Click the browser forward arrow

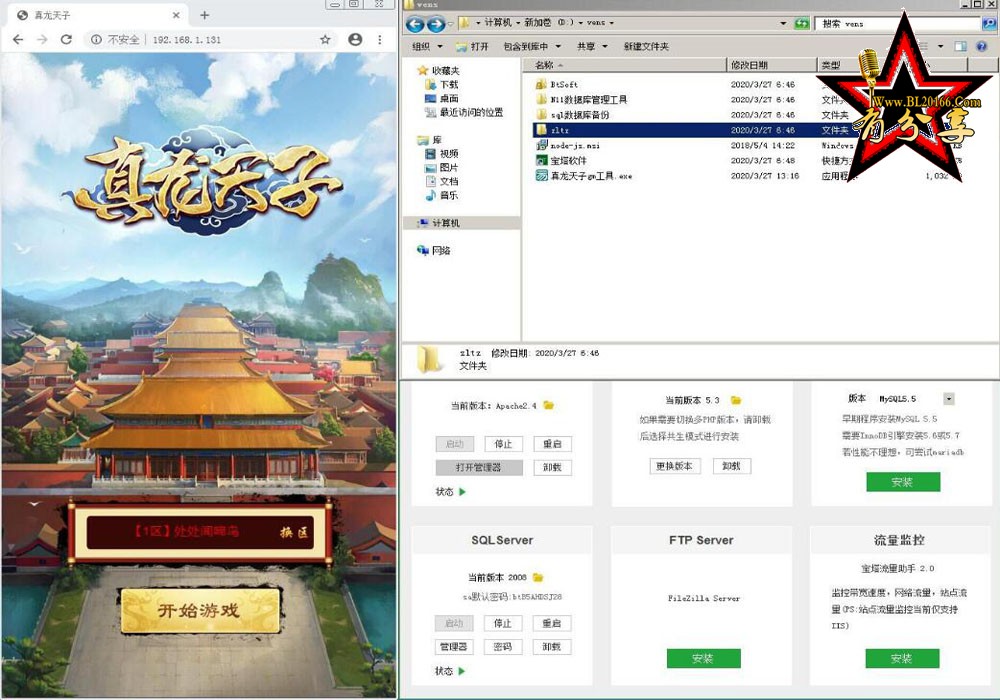click(42, 40)
